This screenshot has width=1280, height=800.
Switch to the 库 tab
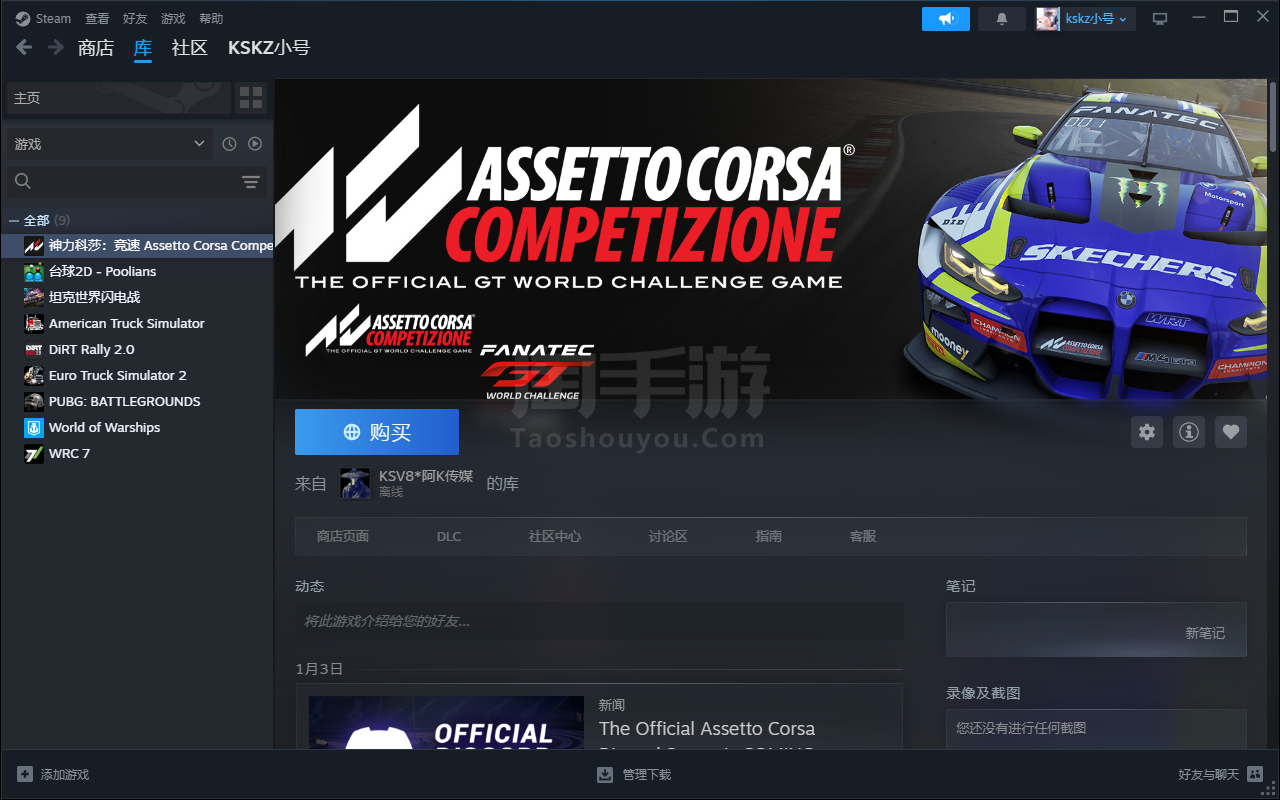coord(143,48)
